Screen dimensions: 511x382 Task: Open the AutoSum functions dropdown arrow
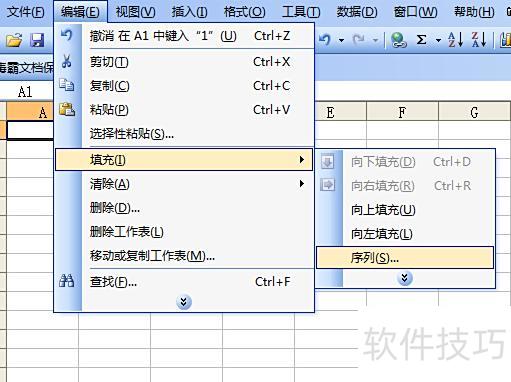438,41
